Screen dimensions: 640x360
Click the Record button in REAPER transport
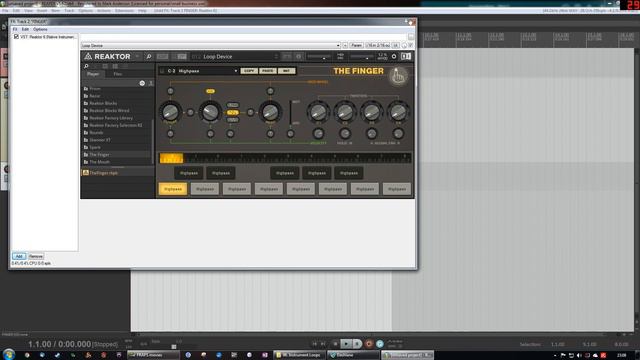tap(369, 344)
